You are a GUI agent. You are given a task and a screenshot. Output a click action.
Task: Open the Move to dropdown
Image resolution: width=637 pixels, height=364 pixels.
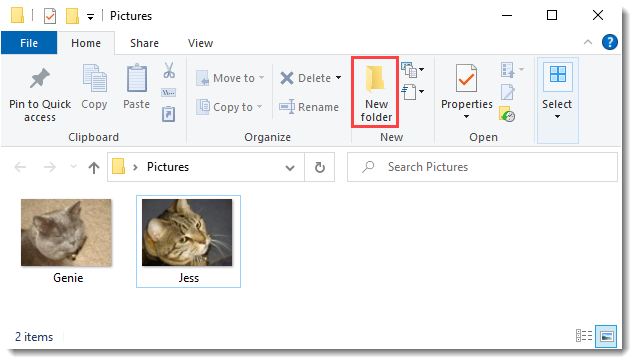(x=230, y=78)
